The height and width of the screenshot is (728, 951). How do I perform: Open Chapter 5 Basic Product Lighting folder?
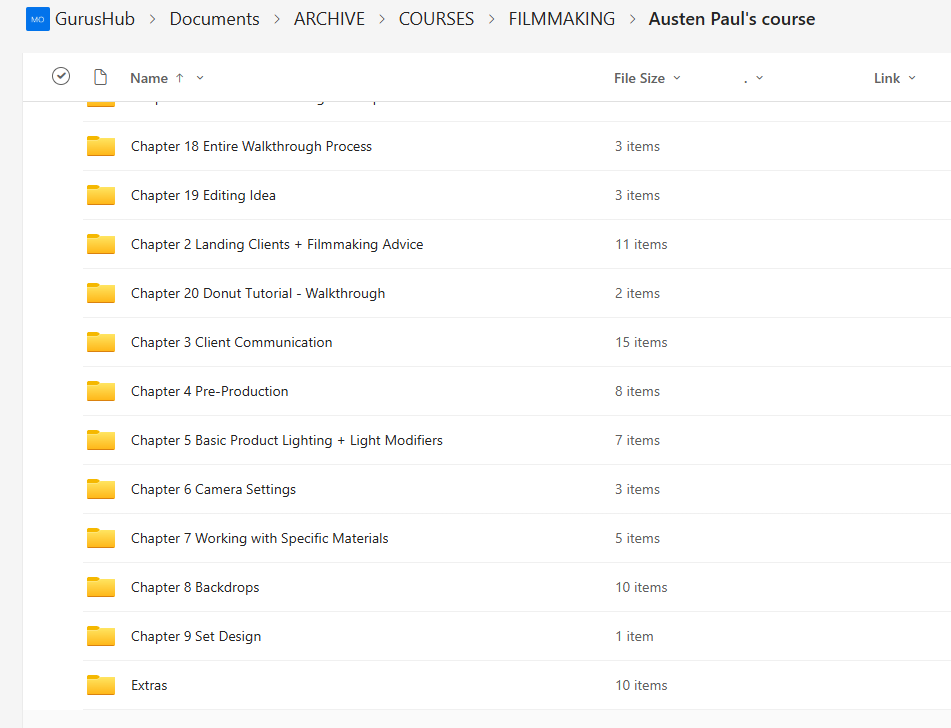[x=287, y=440]
